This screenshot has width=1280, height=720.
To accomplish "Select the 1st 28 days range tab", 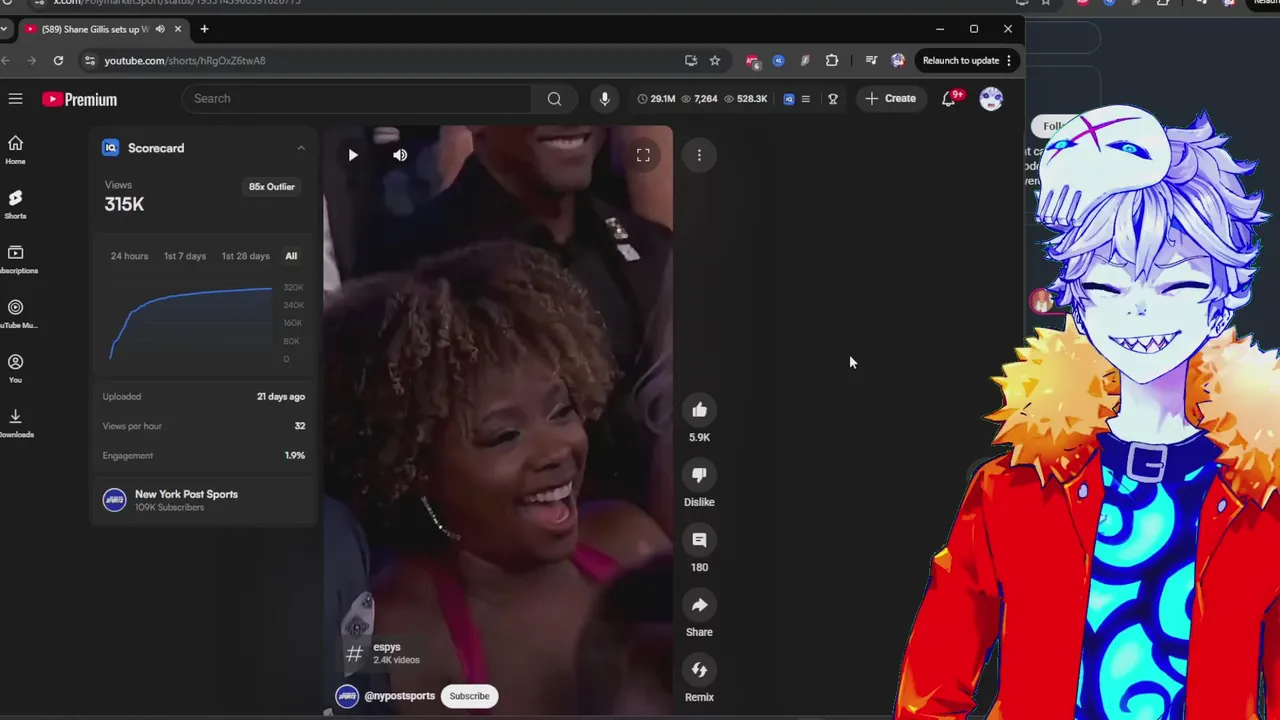I will (x=245, y=256).
